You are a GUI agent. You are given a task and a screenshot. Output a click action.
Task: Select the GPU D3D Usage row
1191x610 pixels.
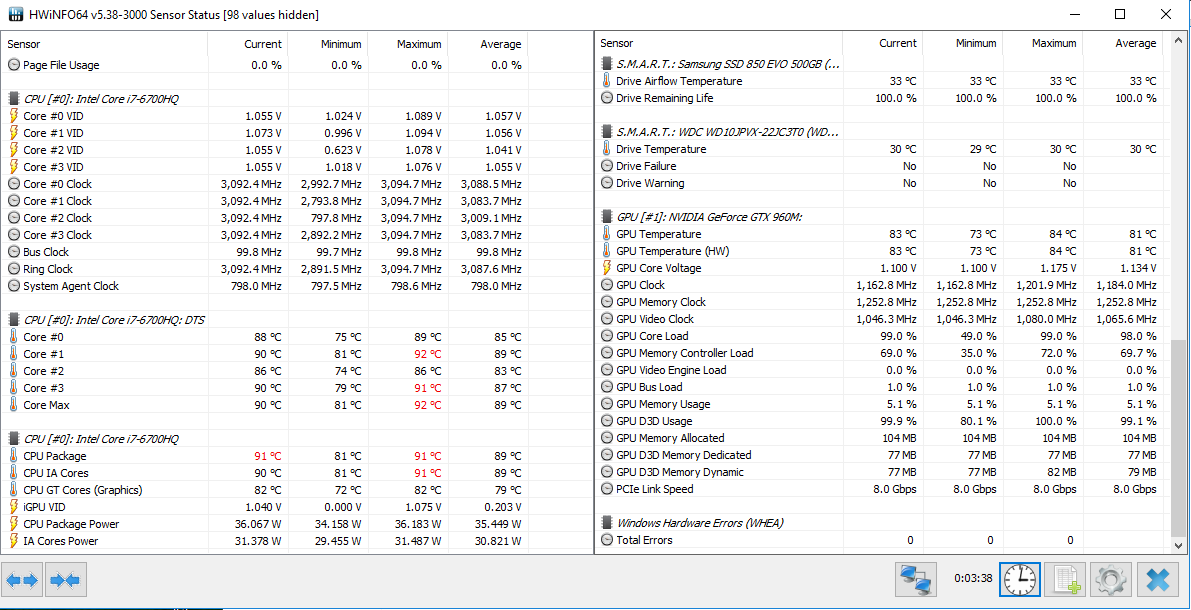[883, 421]
